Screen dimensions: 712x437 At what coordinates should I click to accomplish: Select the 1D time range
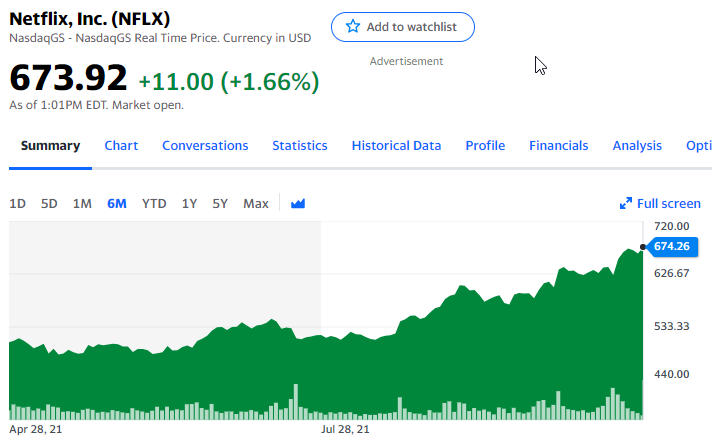(18, 204)
